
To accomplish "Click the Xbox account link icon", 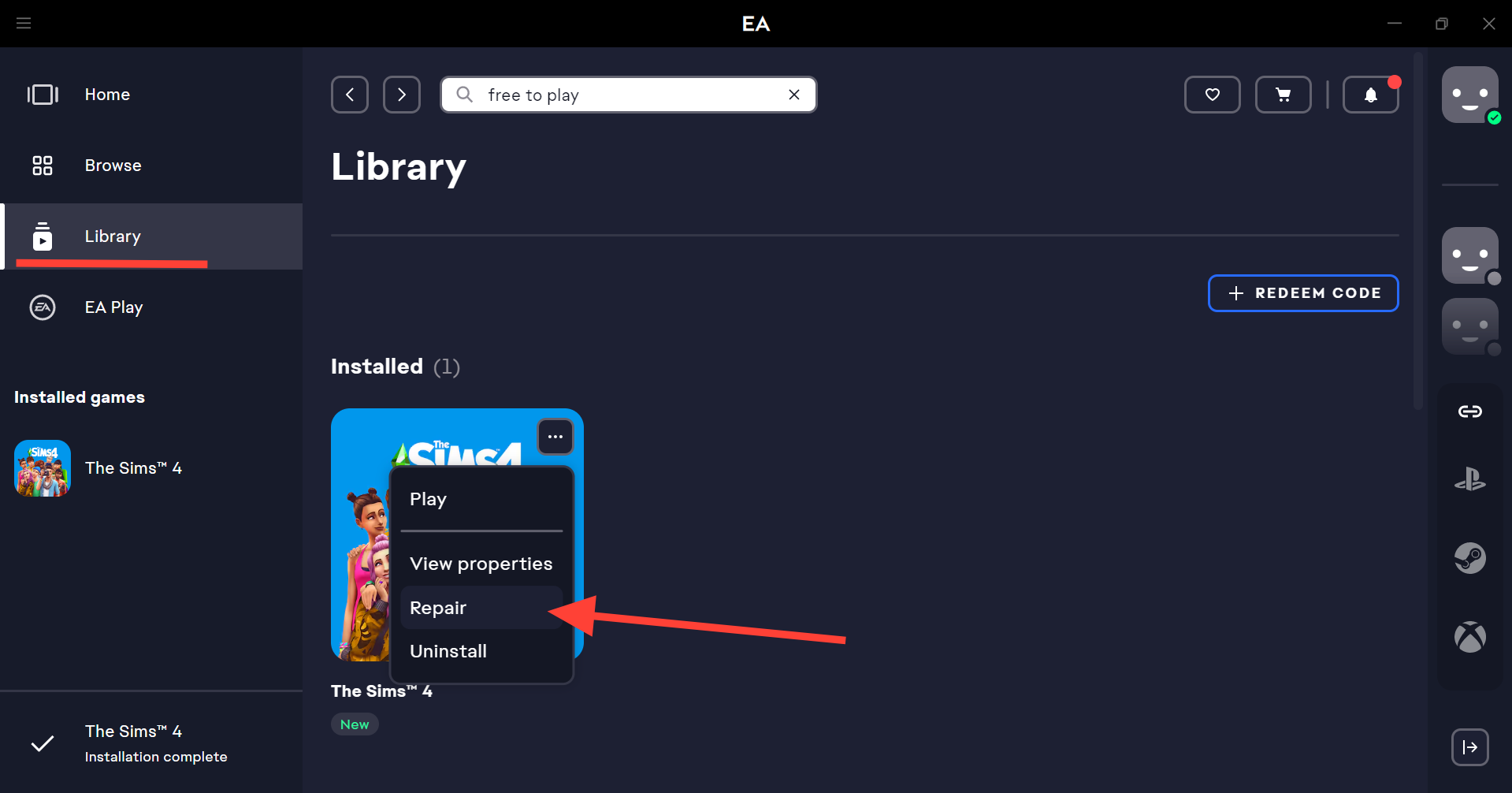I will coord(1469,637).
